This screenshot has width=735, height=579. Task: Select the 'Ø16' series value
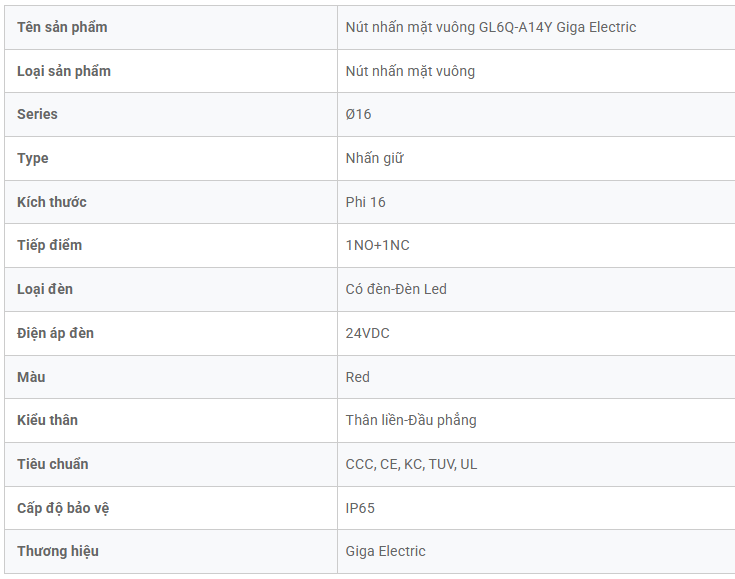tap(358, 114)
